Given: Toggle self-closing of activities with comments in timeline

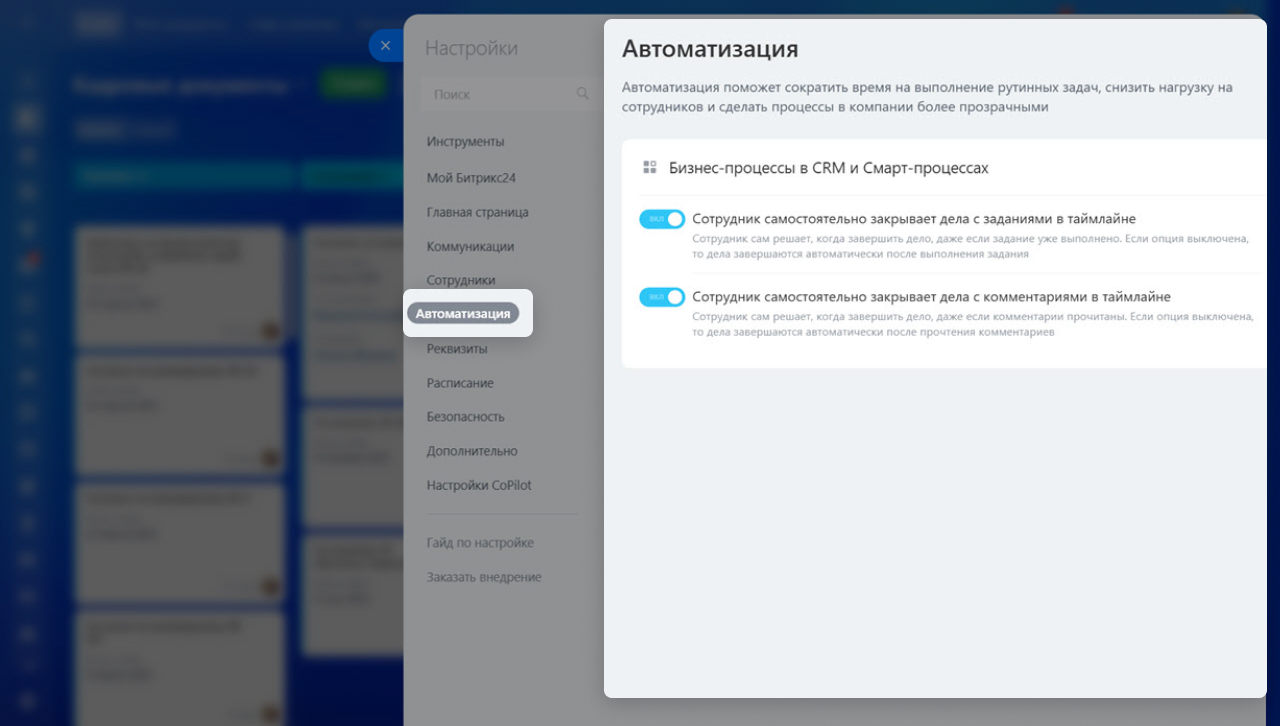Looking at the screenshot, I should coord(662,297).
